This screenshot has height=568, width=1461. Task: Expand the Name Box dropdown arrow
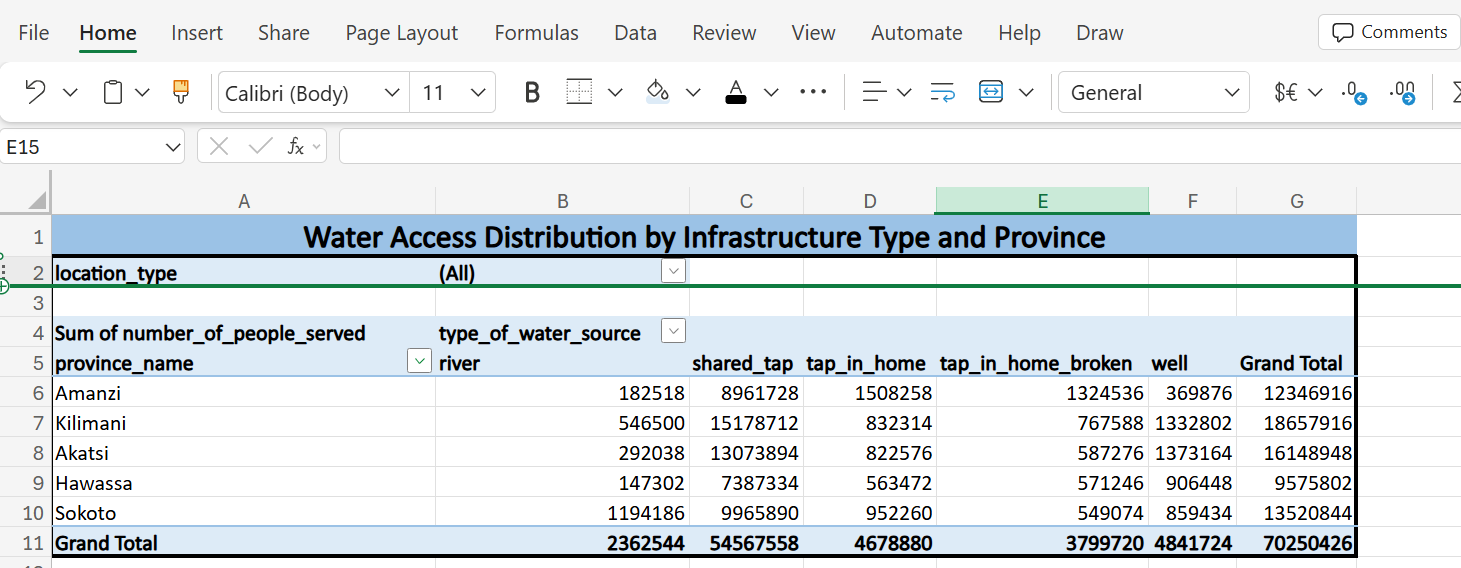[172, 147]
